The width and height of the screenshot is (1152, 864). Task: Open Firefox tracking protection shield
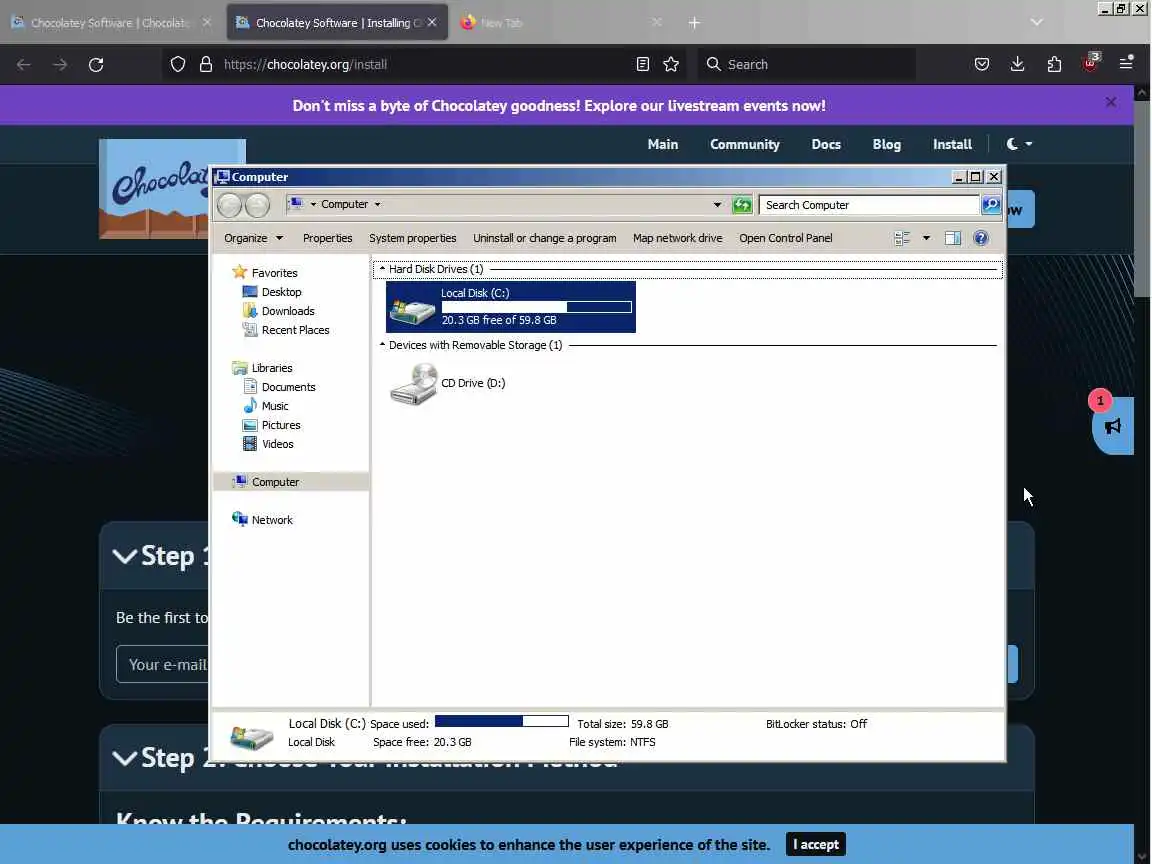click(178, 65)
